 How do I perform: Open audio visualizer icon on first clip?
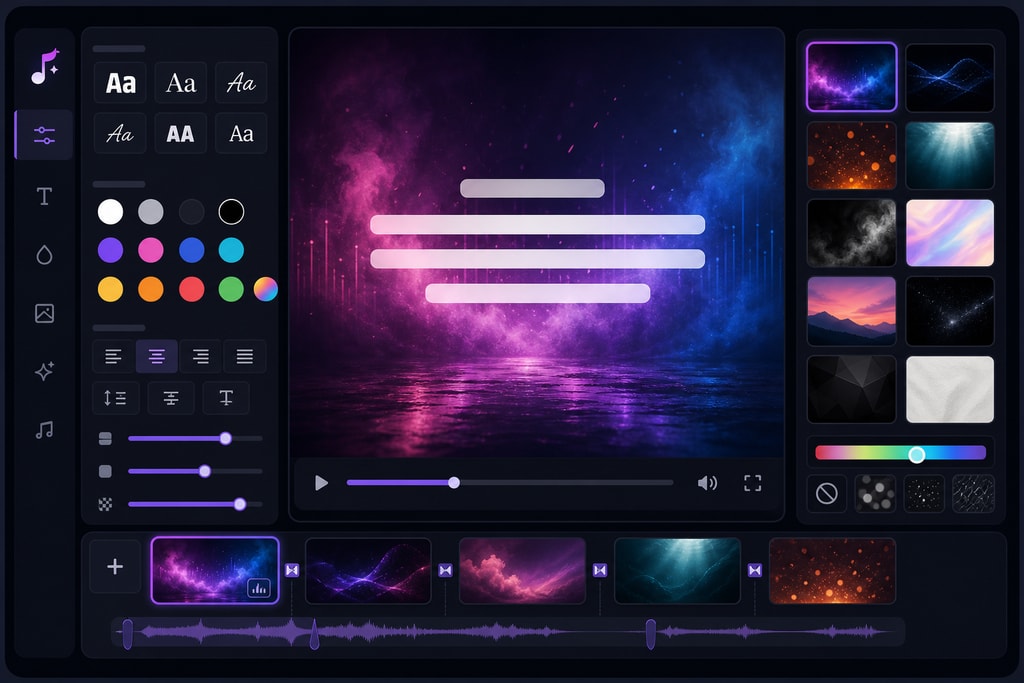click(259, 588)
